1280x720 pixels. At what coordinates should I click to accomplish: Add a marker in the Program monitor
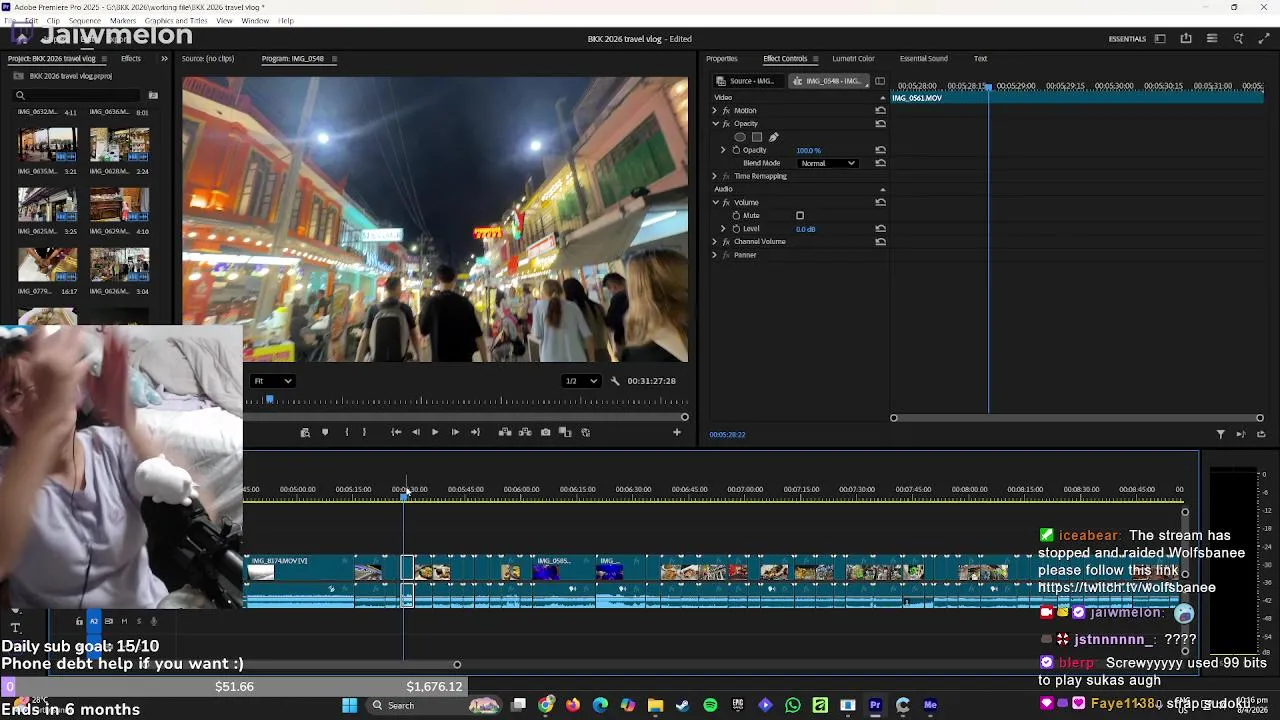(x=325, y=432)
